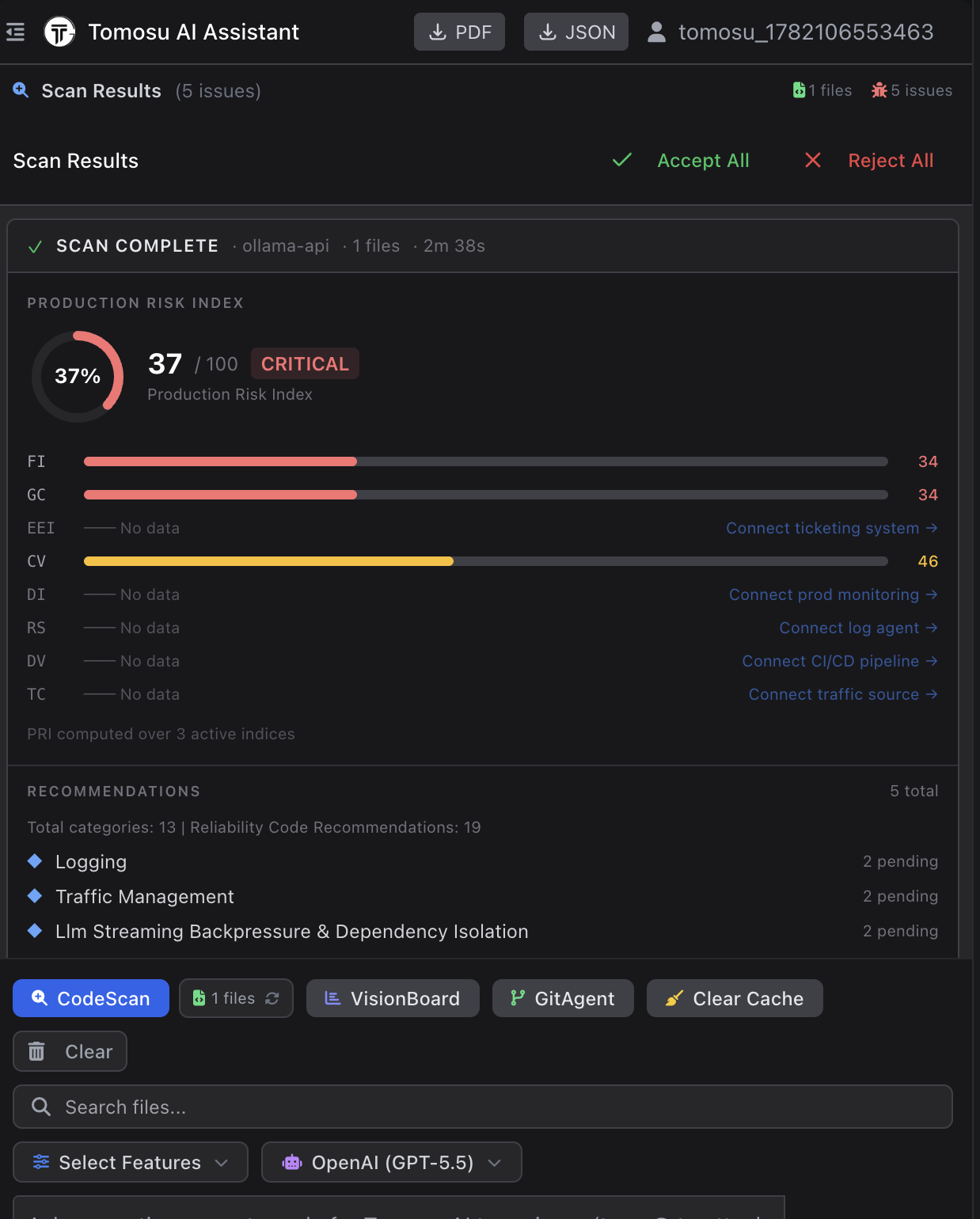Click the Tomosu logo icon
980x1219 pixels.
tap(59, 32)
